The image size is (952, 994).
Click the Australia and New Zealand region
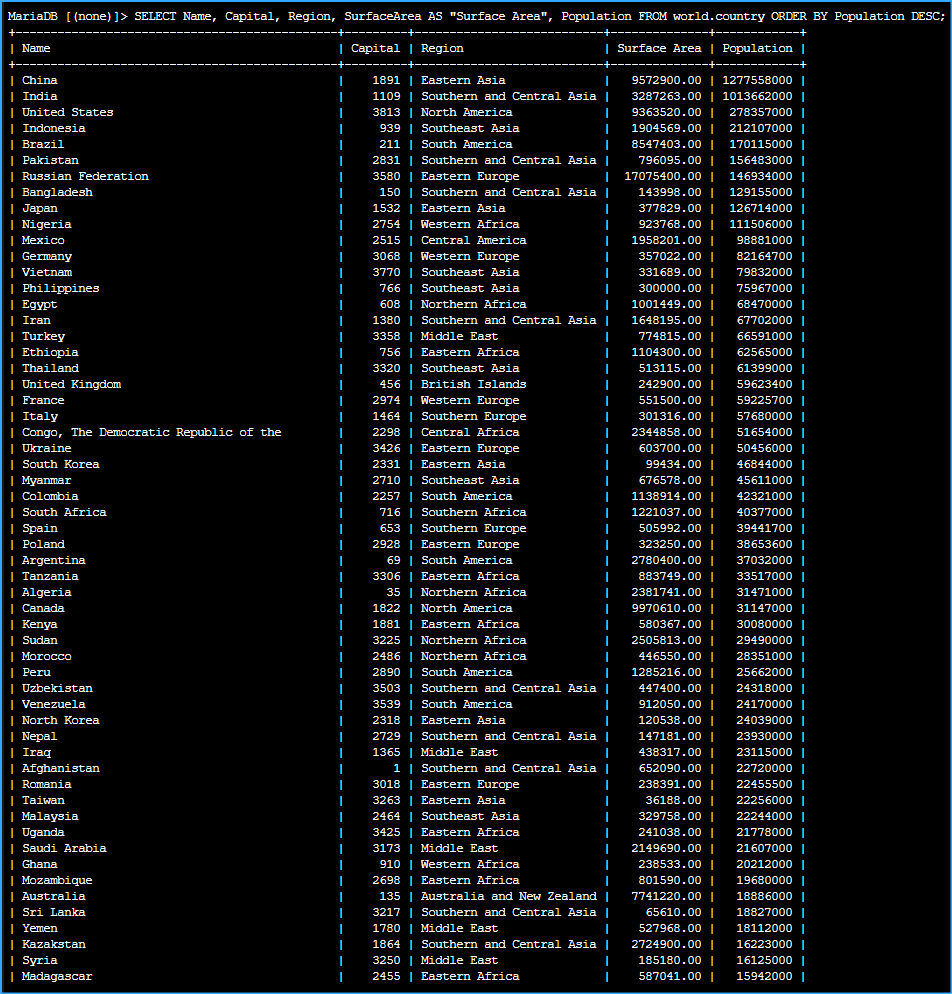(508, 896)
